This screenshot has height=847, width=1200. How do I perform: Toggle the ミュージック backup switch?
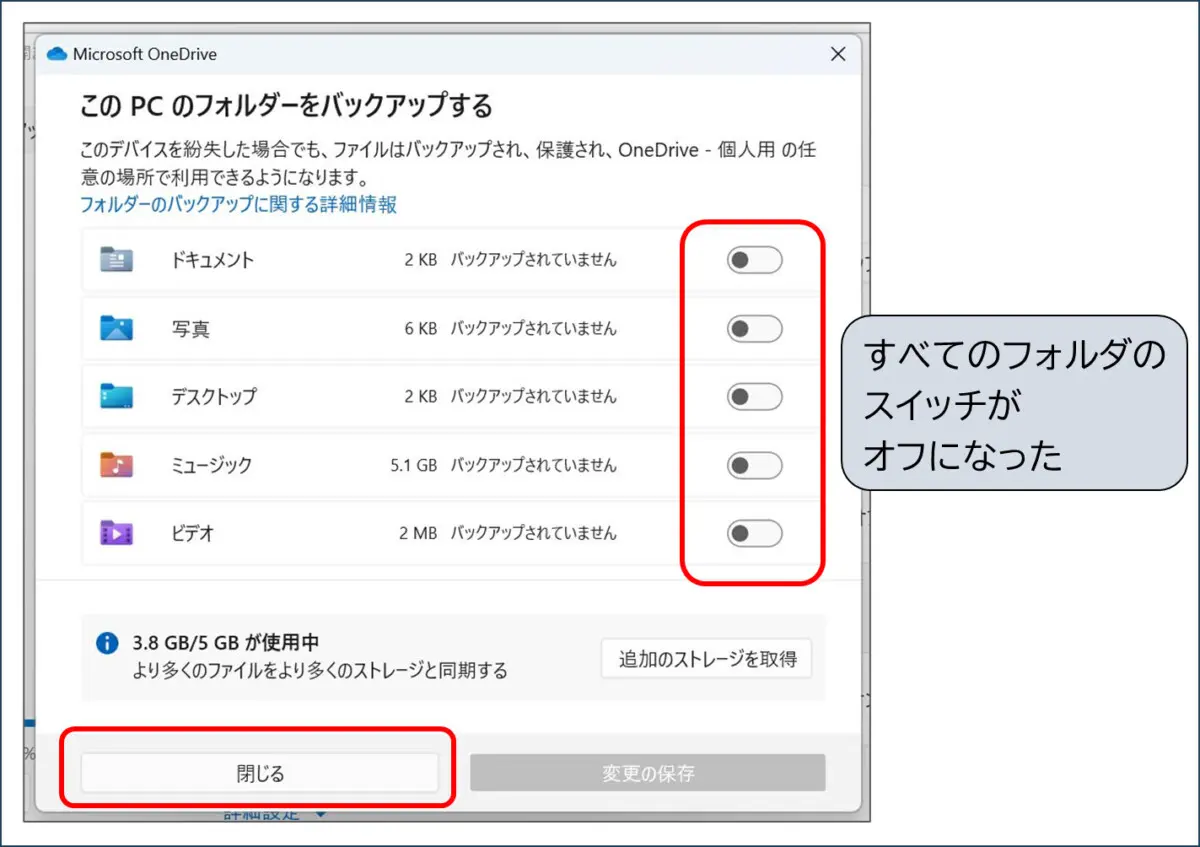[753, 464]
